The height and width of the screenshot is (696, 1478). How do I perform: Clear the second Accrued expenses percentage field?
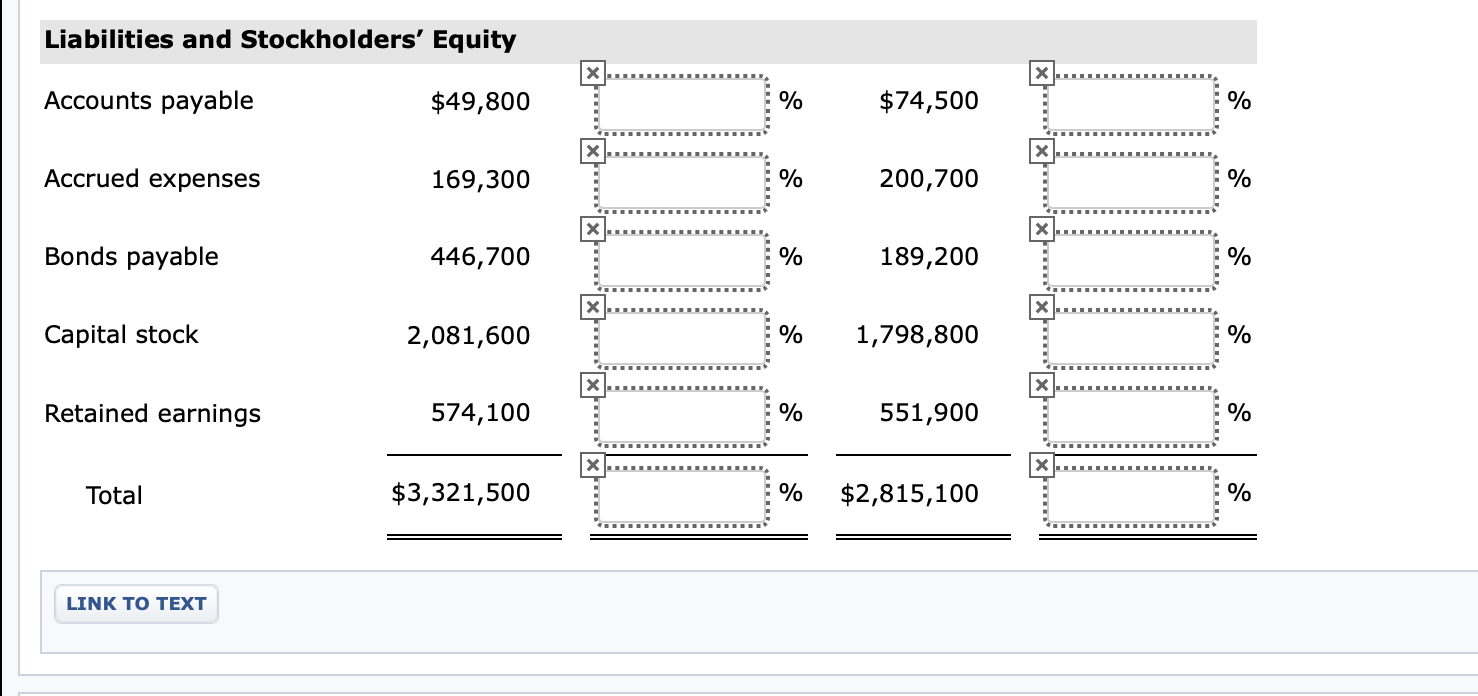point(1040,150)
